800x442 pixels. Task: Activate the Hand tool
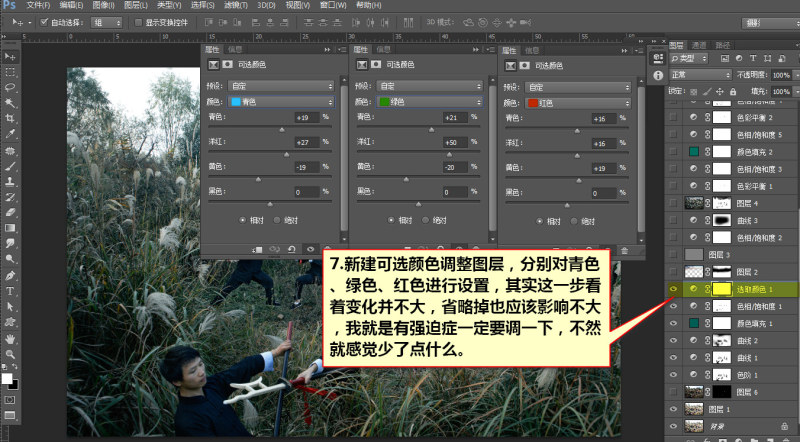tap(10, 339)
